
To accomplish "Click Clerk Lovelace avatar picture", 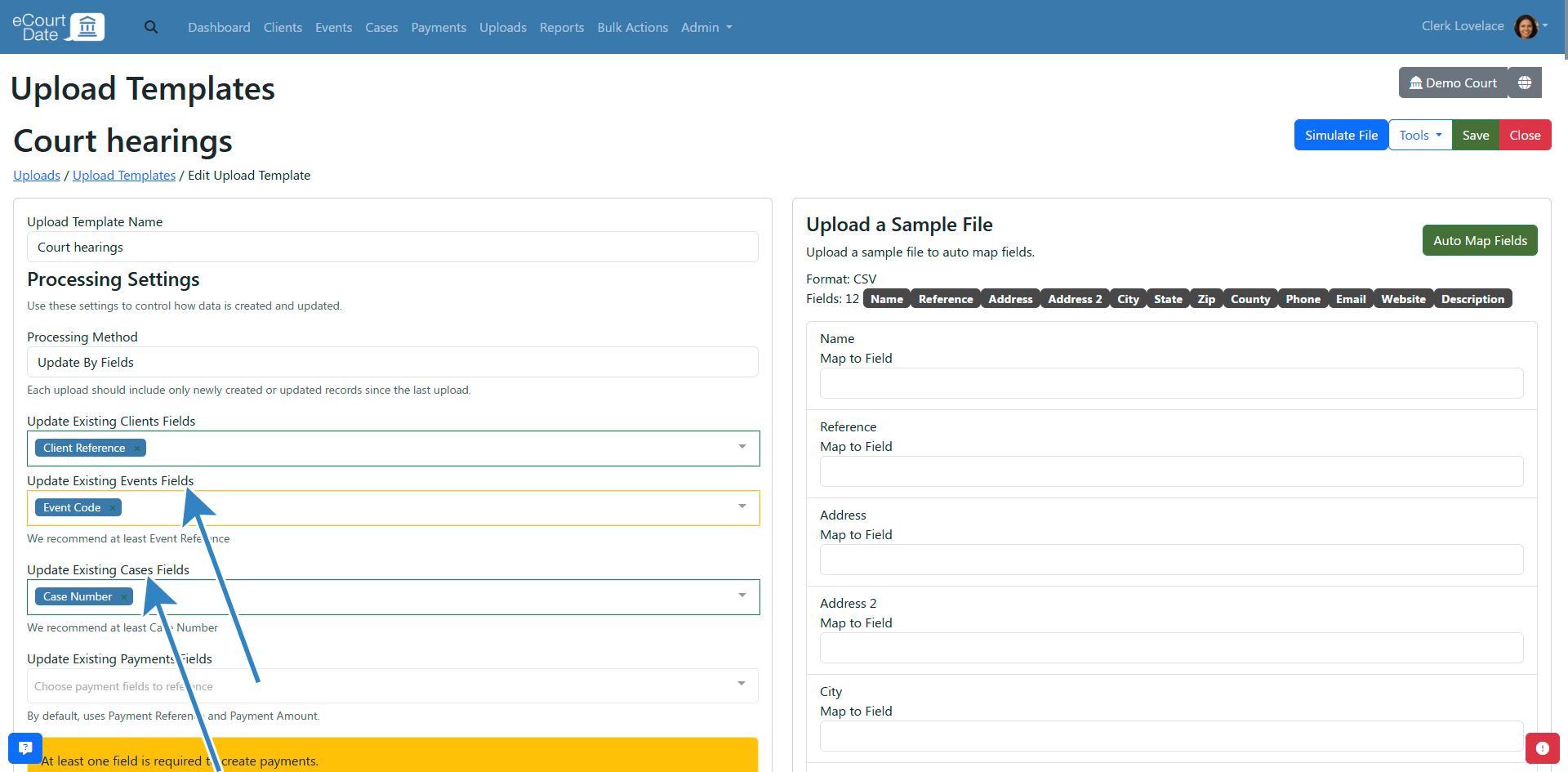I will tap(1526, 26).
